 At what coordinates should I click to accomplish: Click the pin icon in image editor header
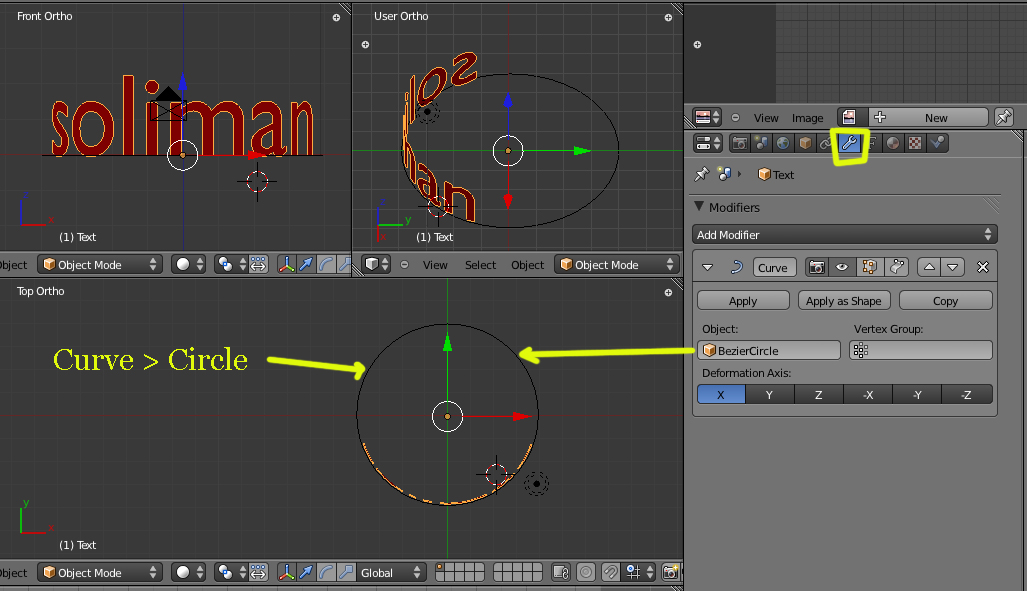coord(1003,117)
